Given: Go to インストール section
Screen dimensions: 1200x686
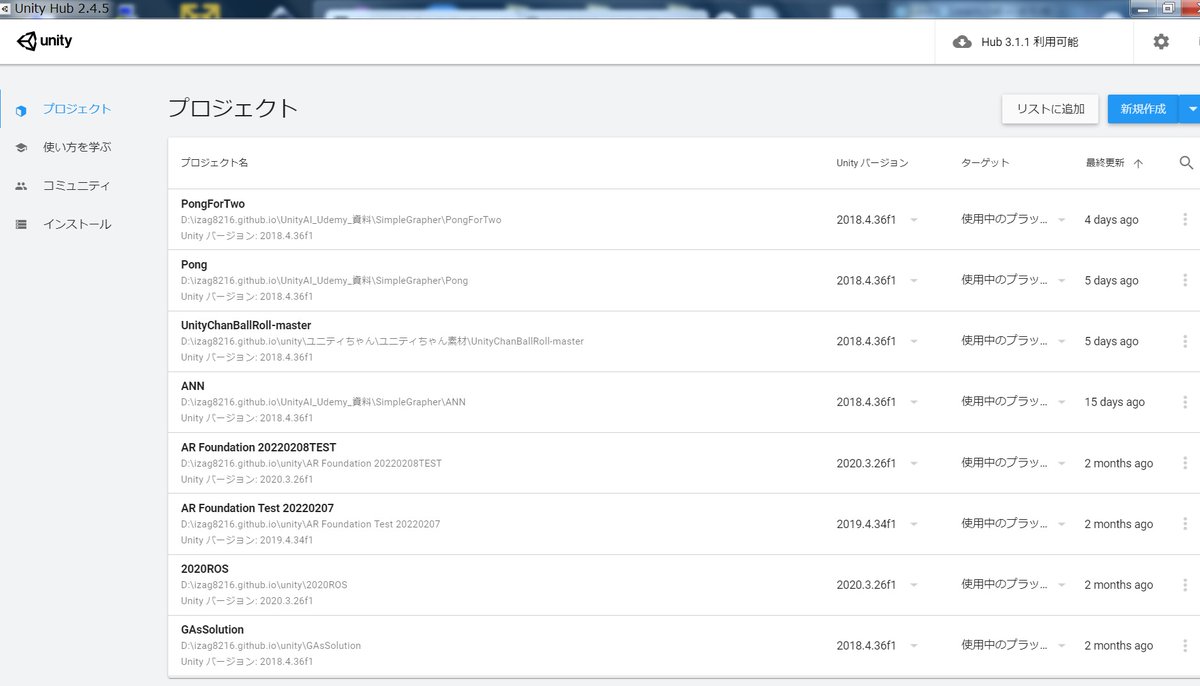Looking at the screenshot, I should [x=77, y=224].
